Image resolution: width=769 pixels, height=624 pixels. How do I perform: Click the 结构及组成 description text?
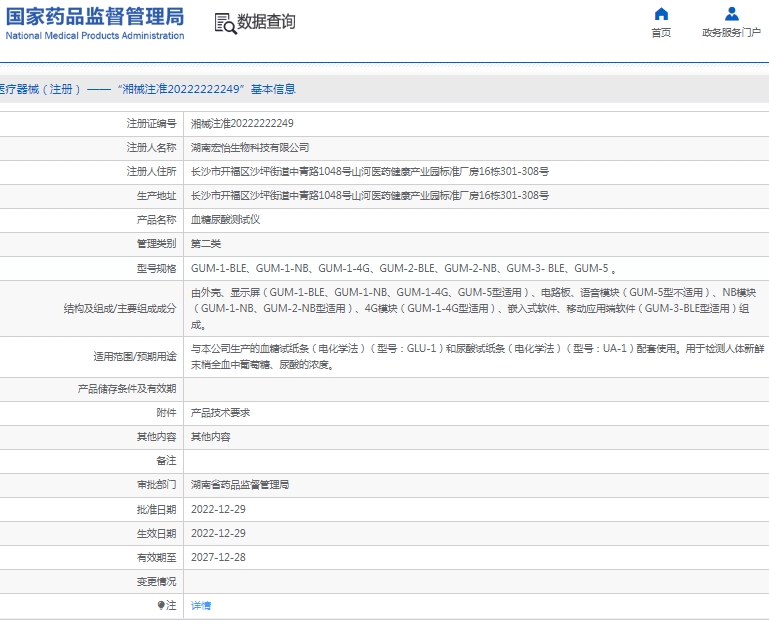(x=473, y=309)
